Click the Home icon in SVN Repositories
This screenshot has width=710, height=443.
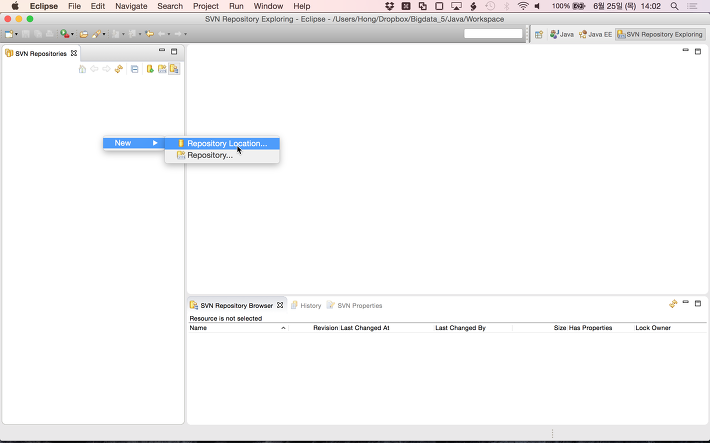click(x=82, y=69)
